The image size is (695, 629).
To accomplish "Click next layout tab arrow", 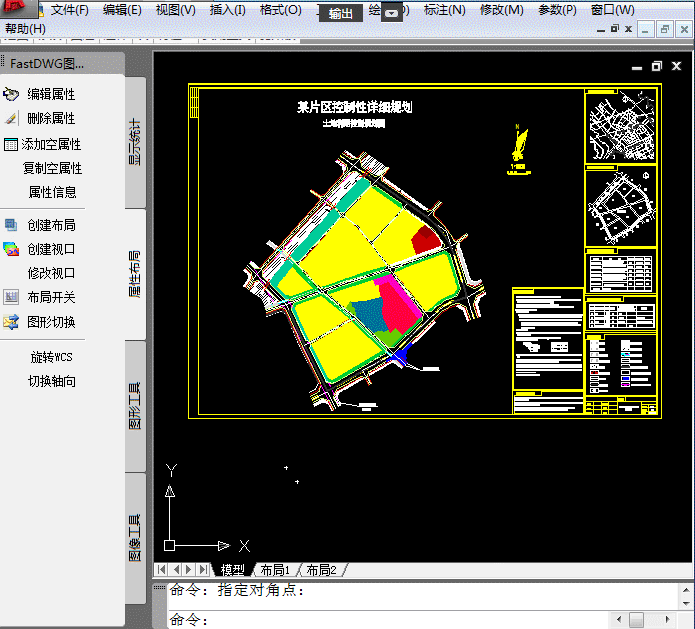I will click(189, 570).
